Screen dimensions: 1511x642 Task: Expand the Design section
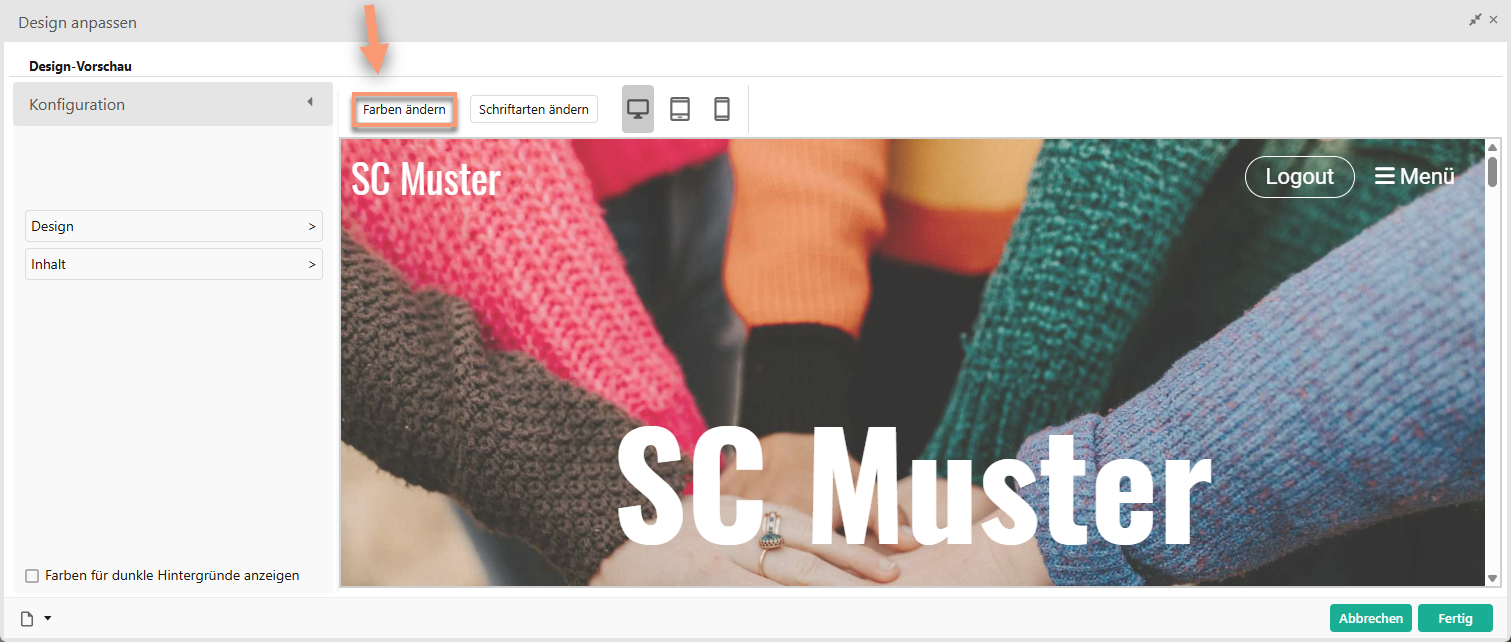pyautogui.click(x=174, y=226)
